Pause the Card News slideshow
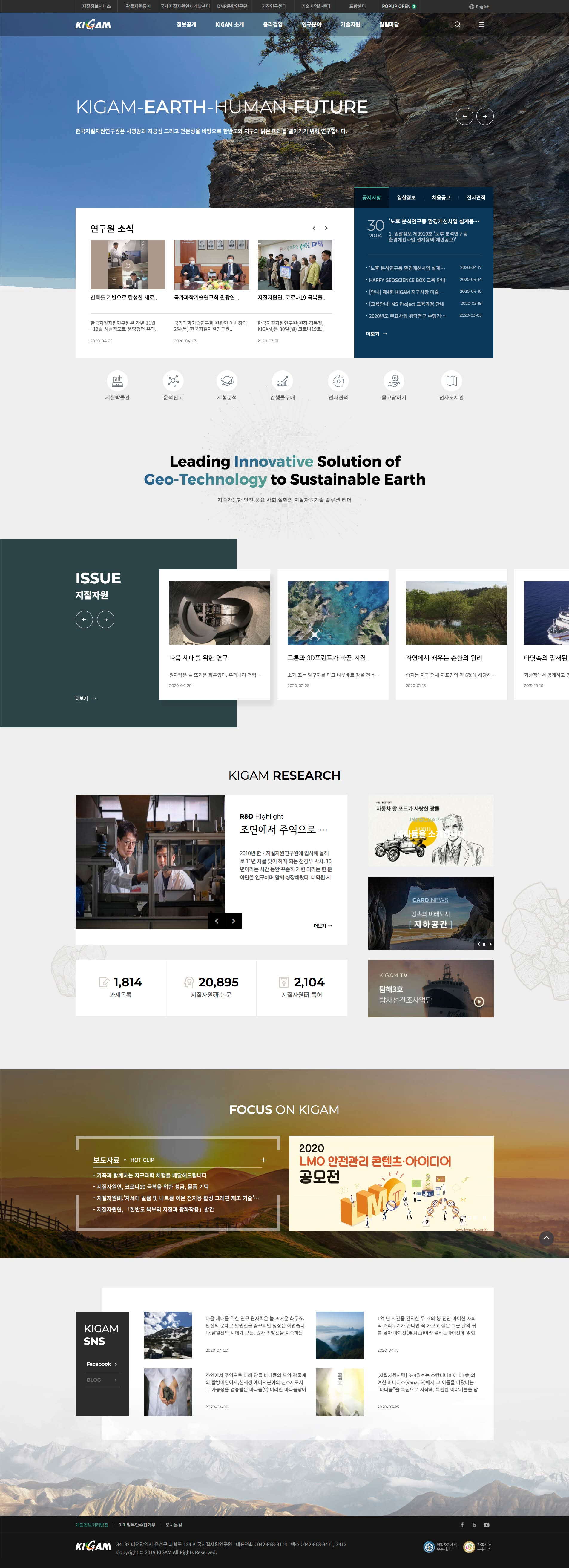 pyautogui.click(x=484, y=944)
